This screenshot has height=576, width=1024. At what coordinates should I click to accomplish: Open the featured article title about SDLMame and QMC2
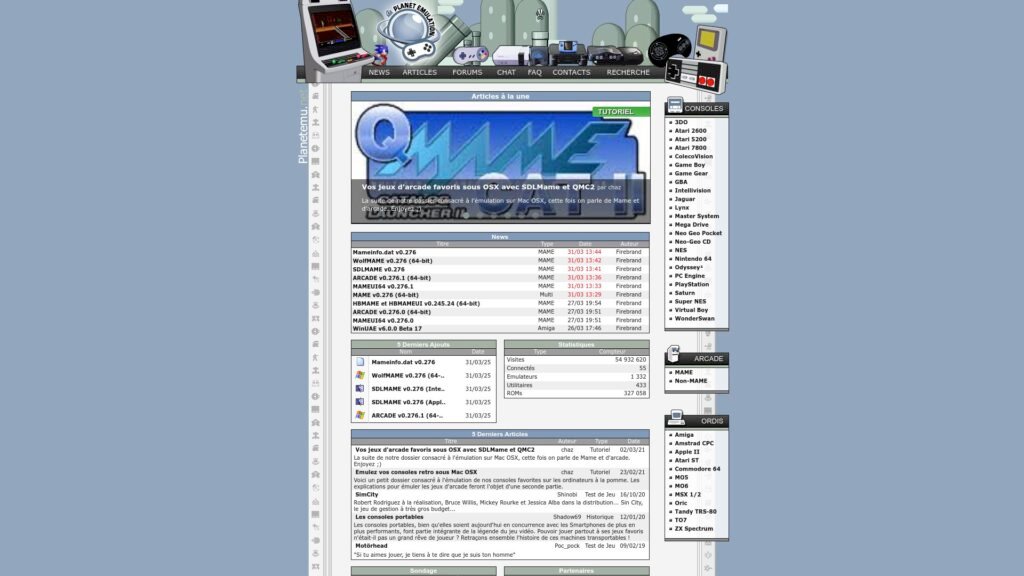click(478, 187)
